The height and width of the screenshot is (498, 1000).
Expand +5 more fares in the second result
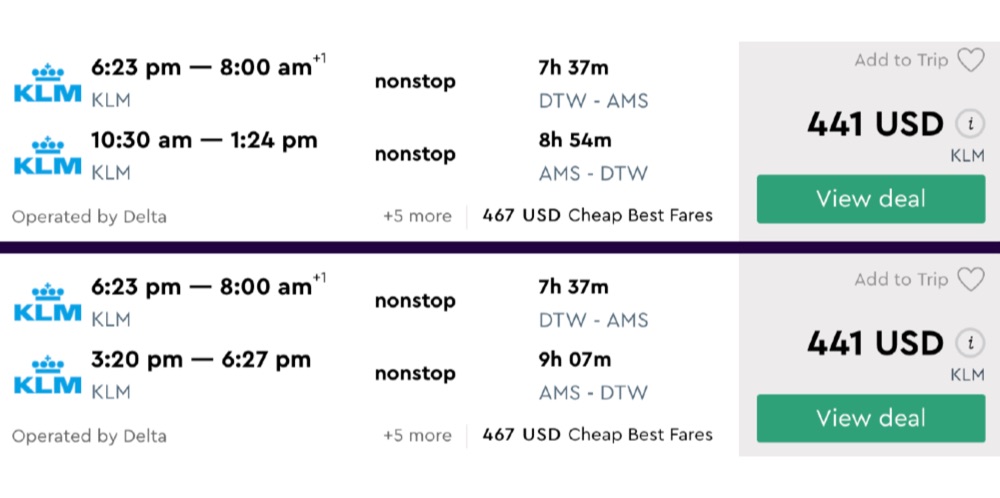tap(417, 435)
